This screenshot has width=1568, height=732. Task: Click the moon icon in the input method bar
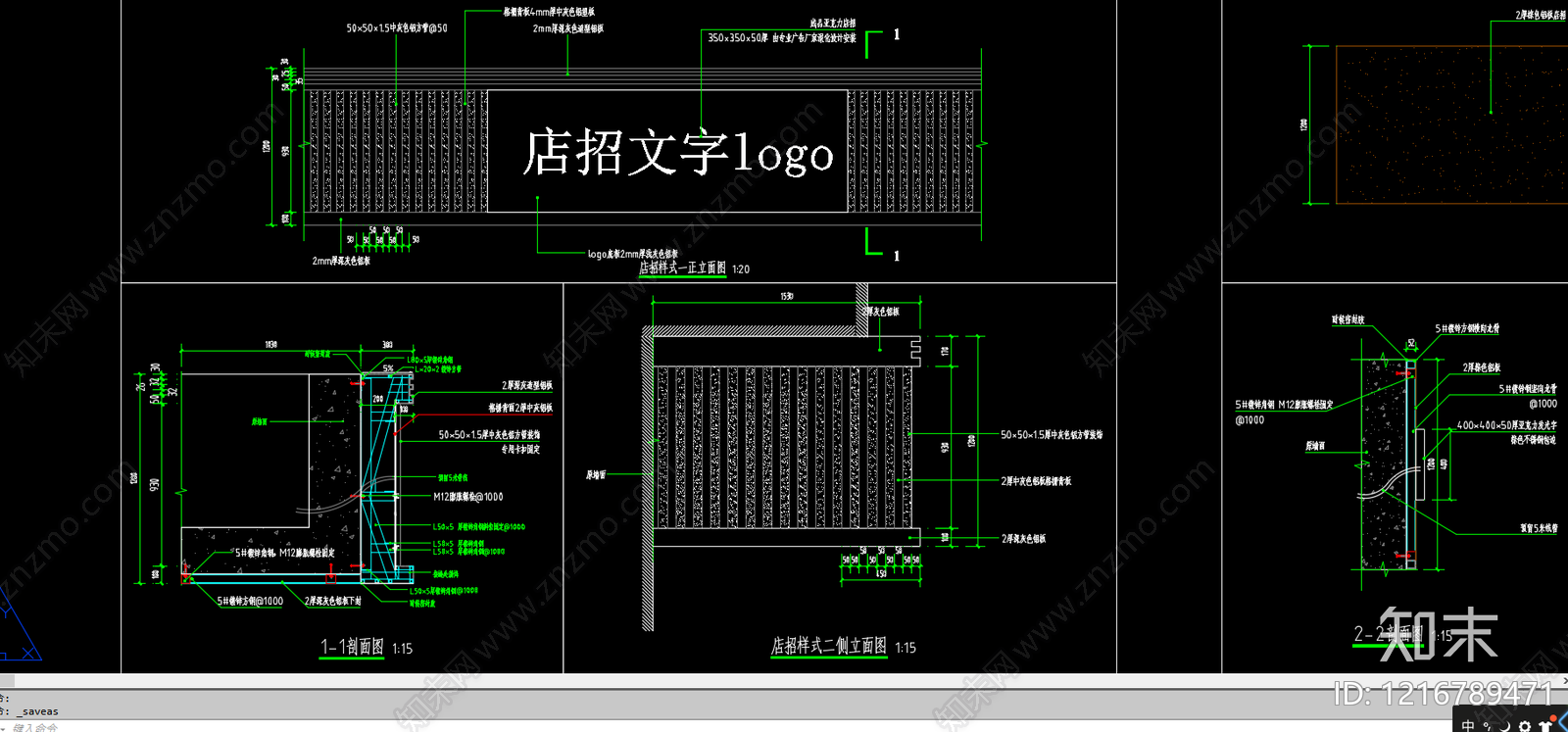pos(1504,726)
